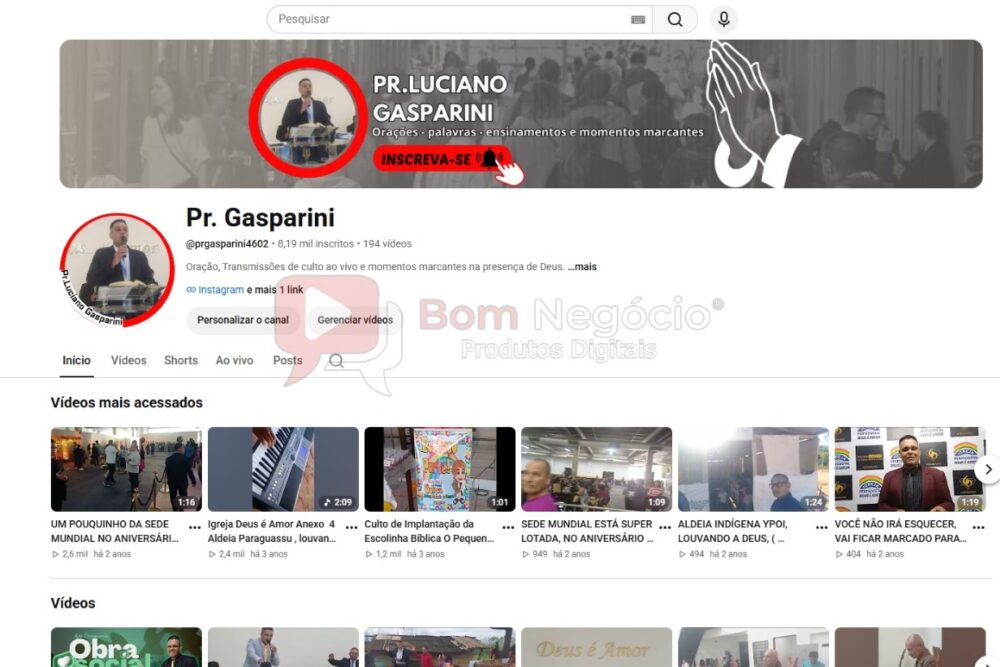Go to the Posts tab
The image size is (1000, 667).
pos(288,360)
